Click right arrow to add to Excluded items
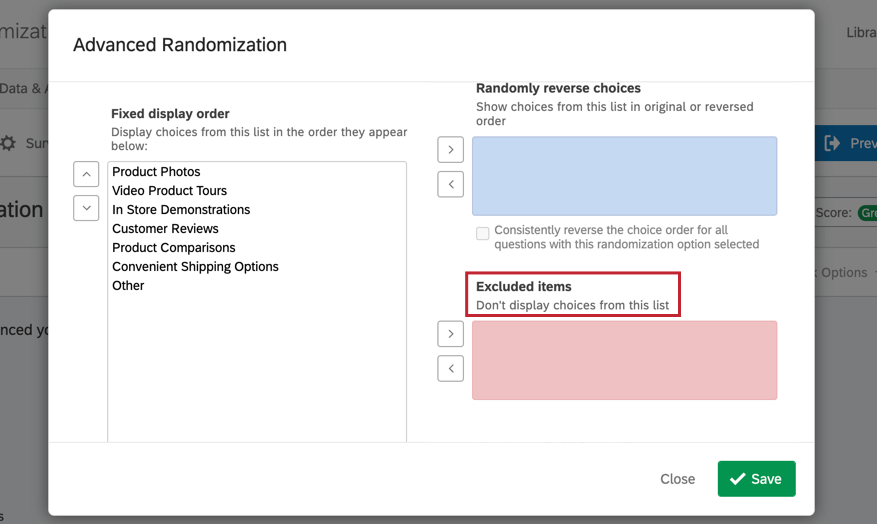877x524 pixels. coord(451,334)
